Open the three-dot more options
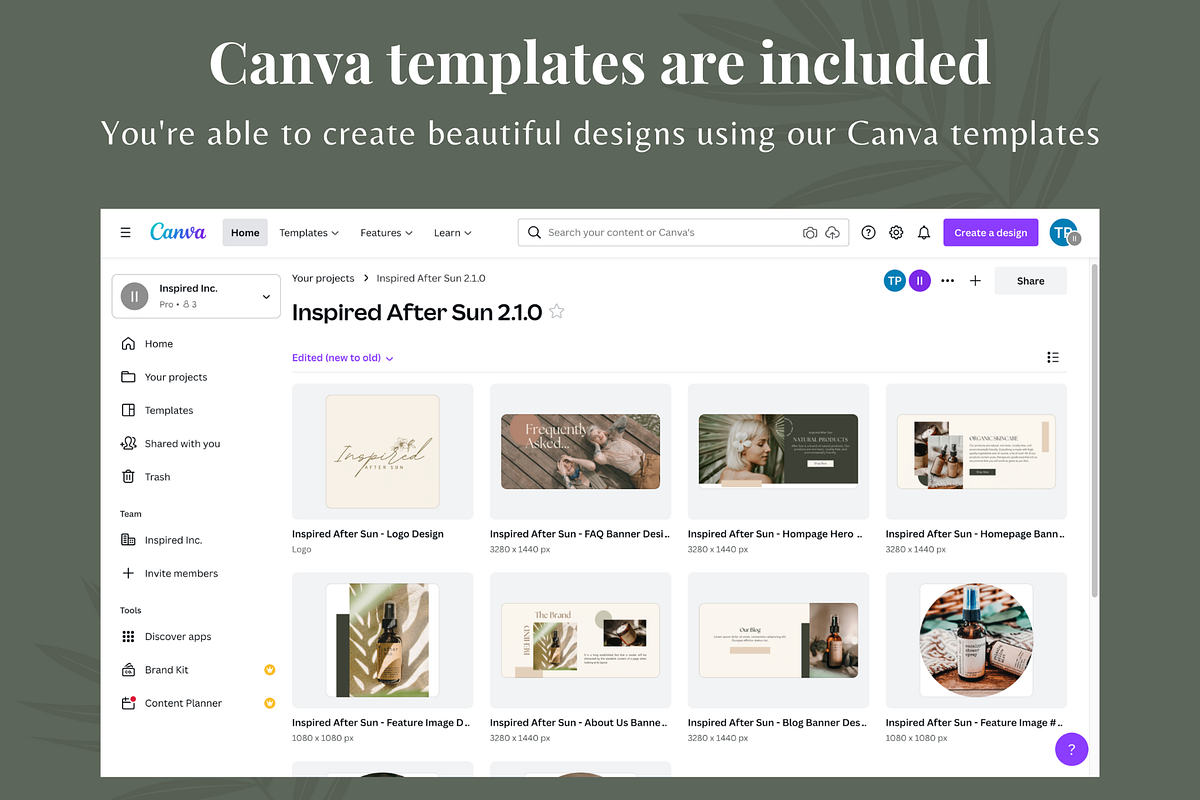 pyautogui.click(x=948, y=281)
